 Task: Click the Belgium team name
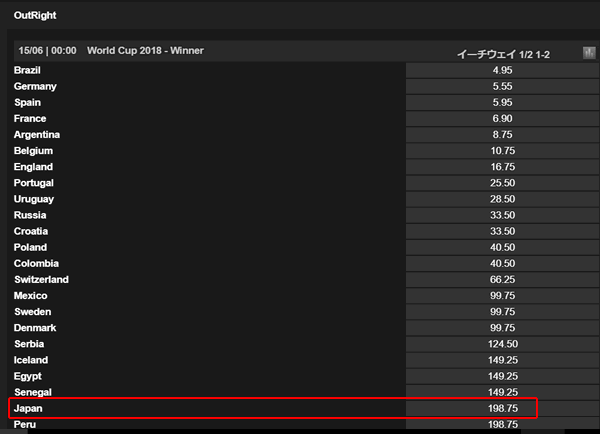point(33,151)
